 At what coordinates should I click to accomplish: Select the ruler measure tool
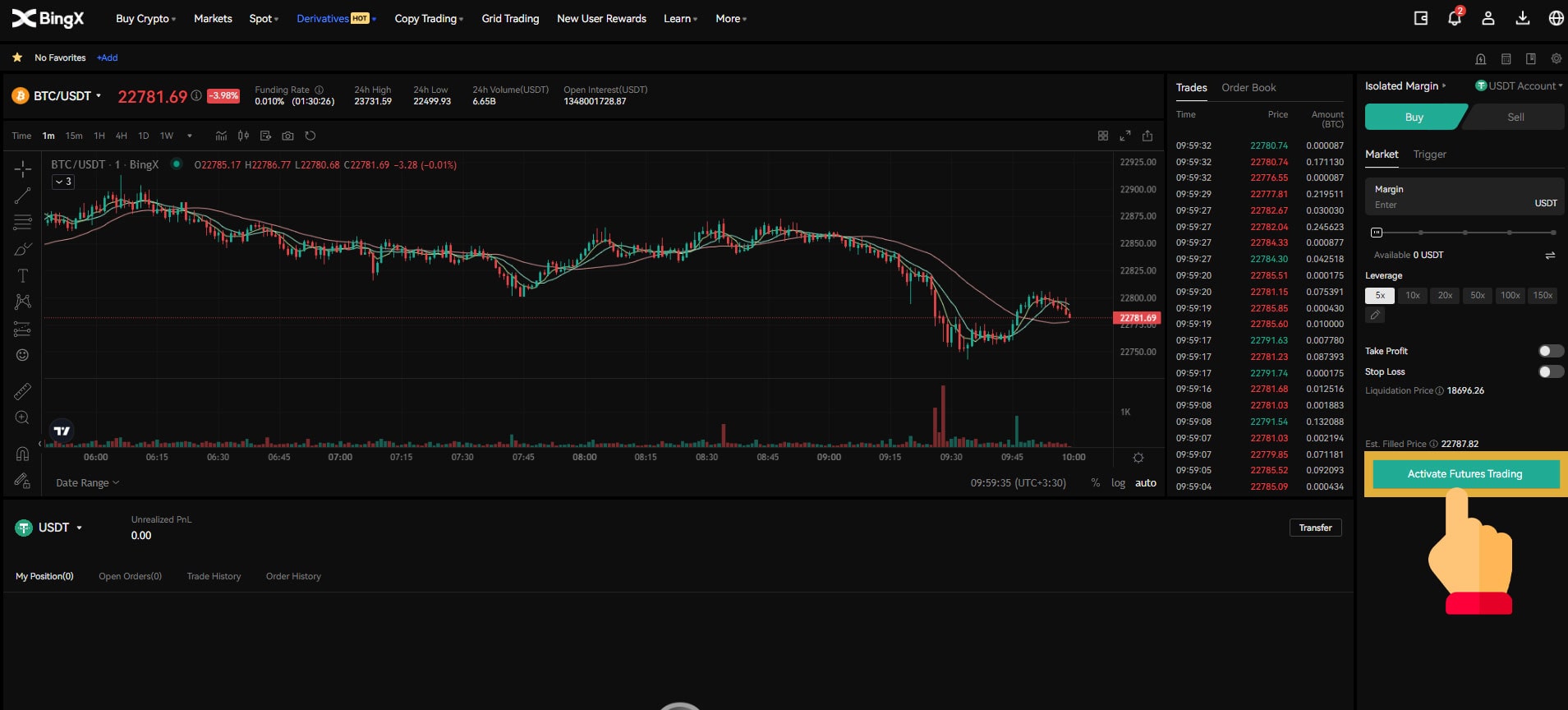click(x=23, y=391)
